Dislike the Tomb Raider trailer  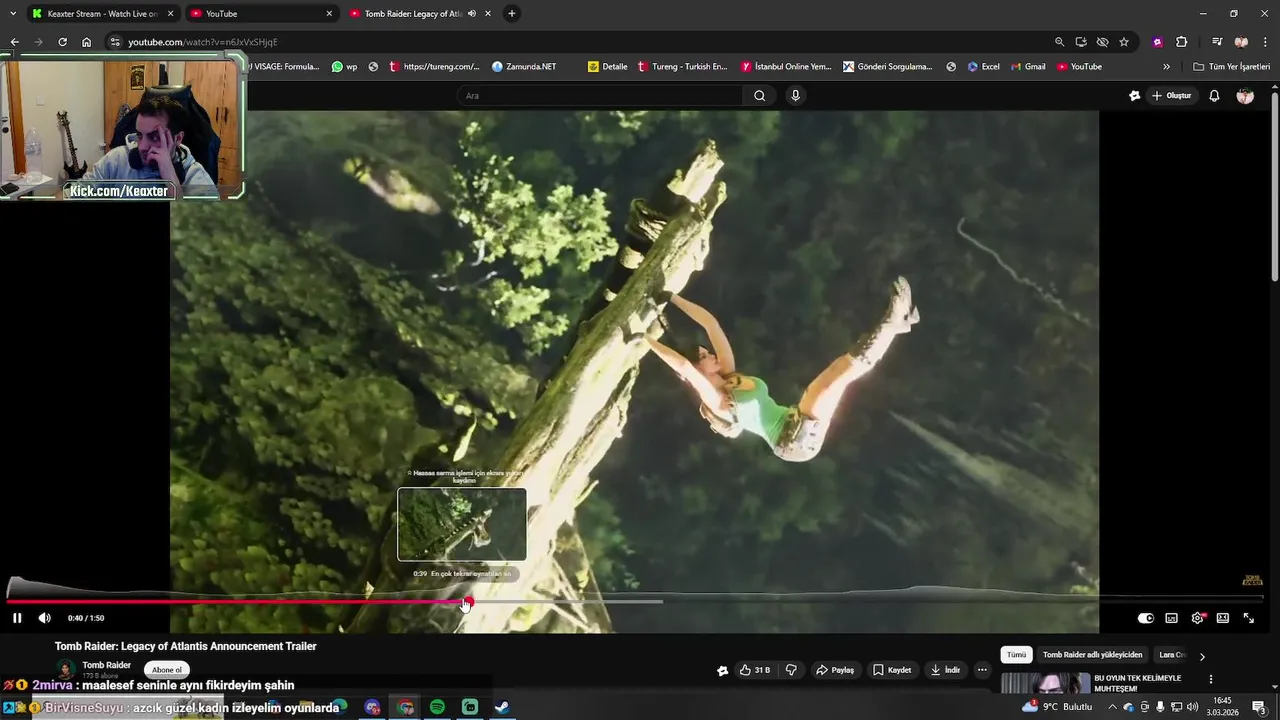pyautogui.click(x=791, y=670)
